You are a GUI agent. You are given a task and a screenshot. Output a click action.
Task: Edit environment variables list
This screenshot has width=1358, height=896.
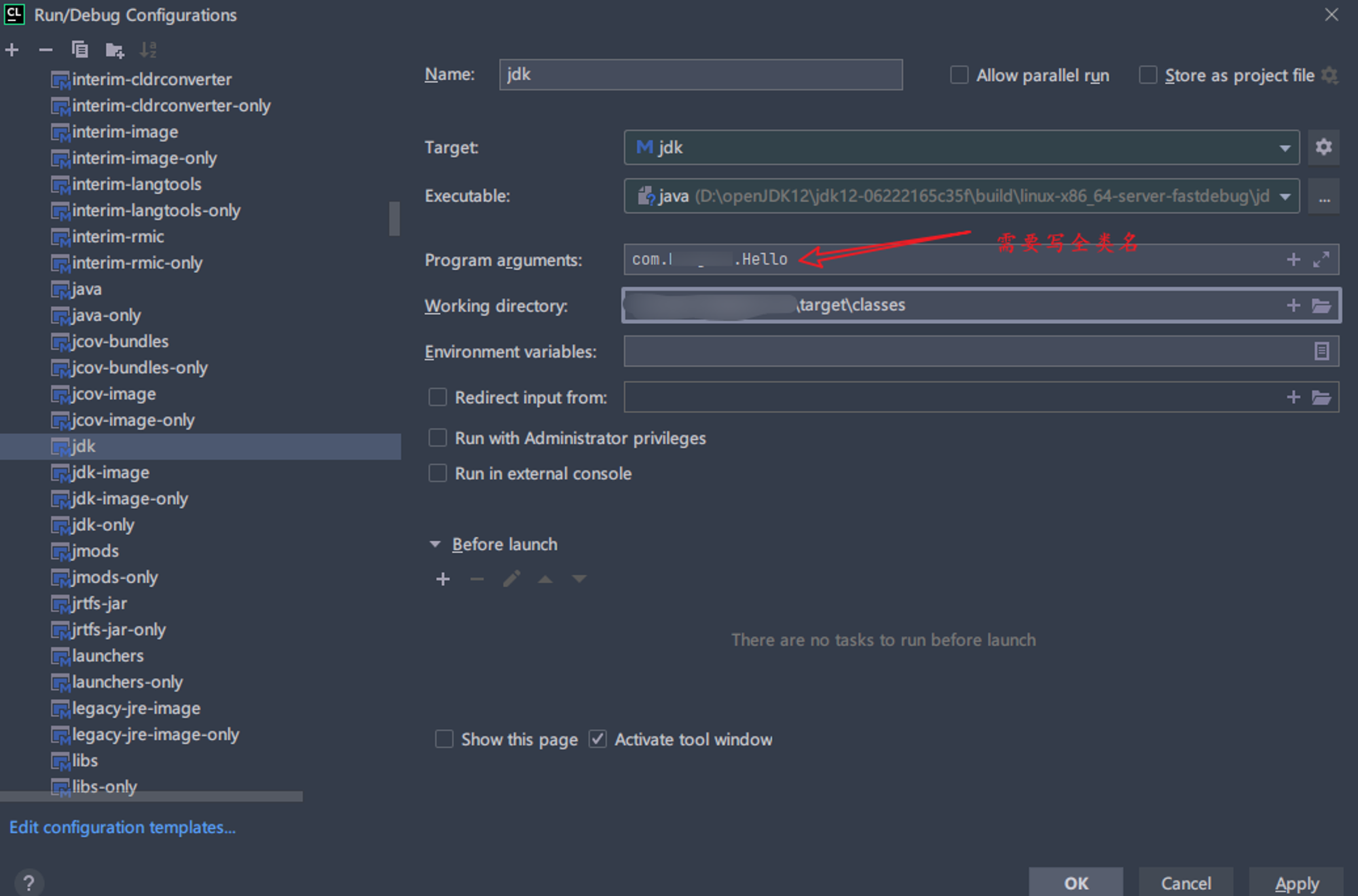[1321, 351]
